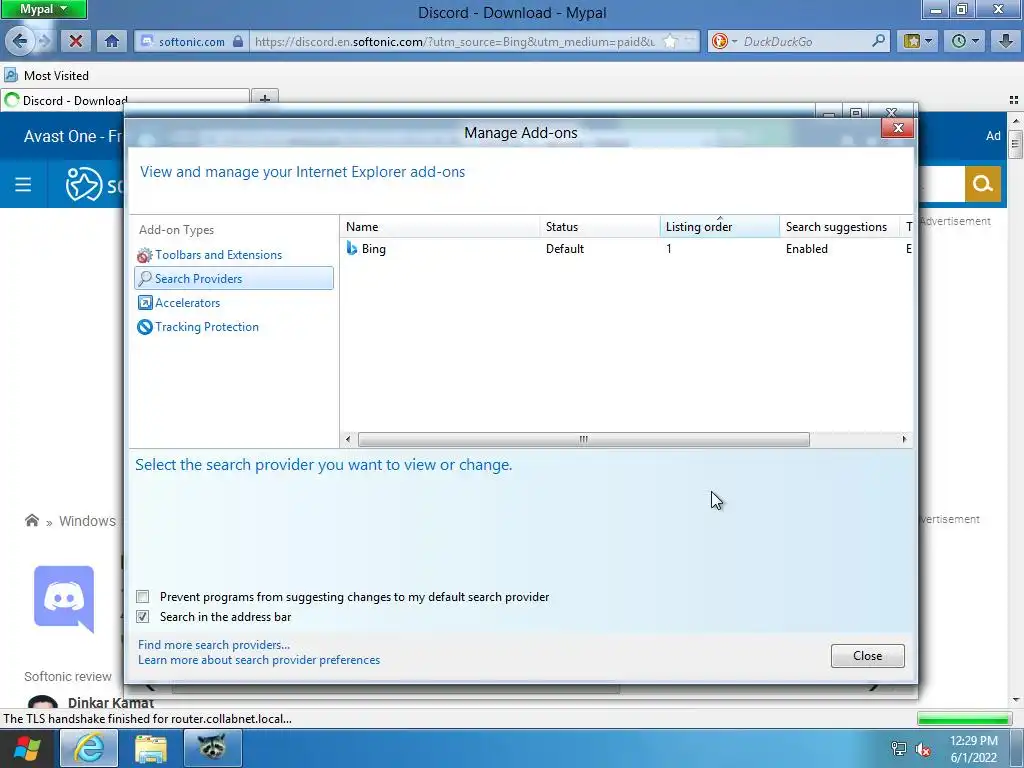1024x768 pixels.
Task: Select Search Providers add-on type
Action: (234, 278)
